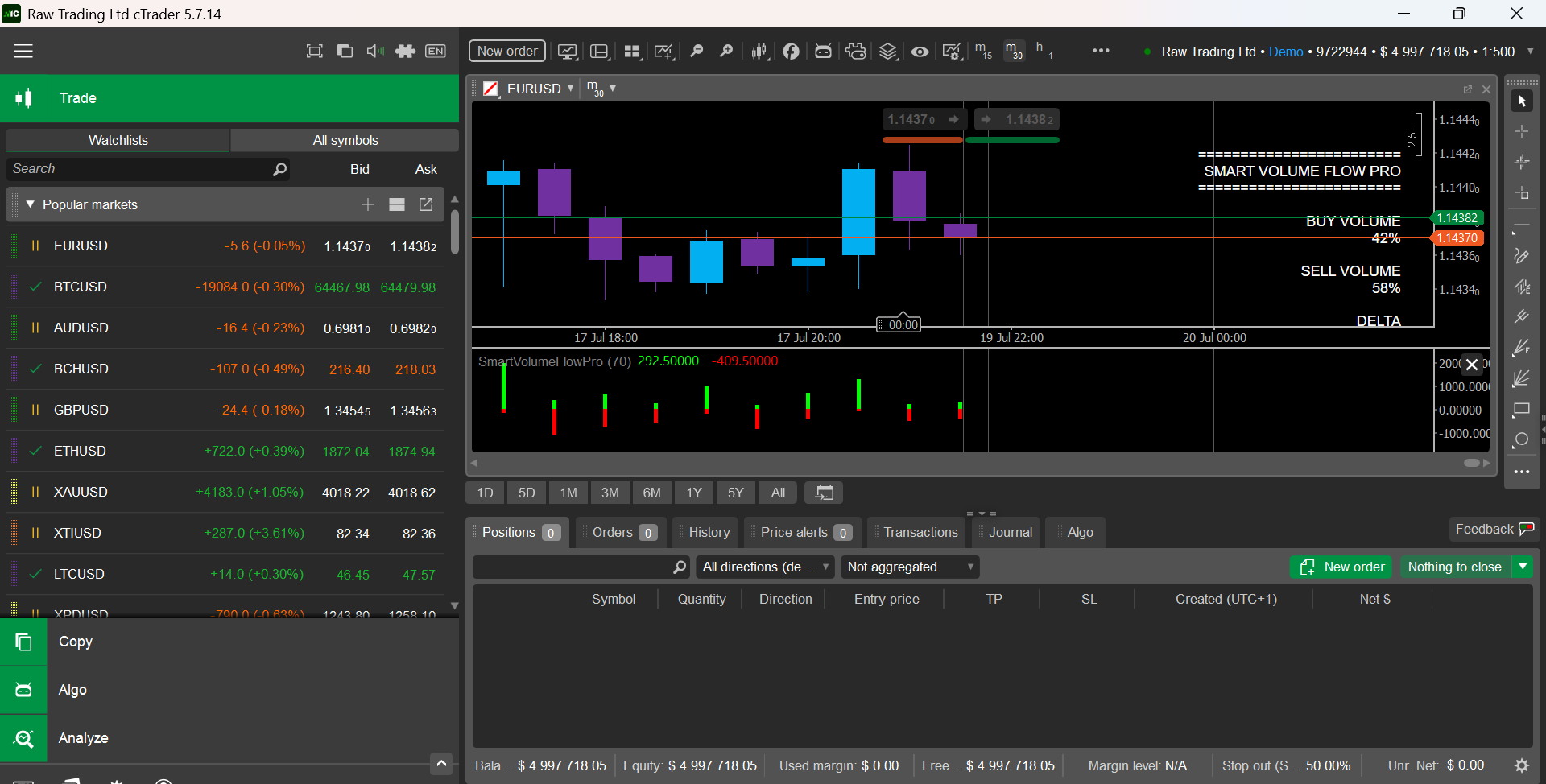Add symbol to Popular markets
The image size is (1546, 784).
click(x=368, y=204)
